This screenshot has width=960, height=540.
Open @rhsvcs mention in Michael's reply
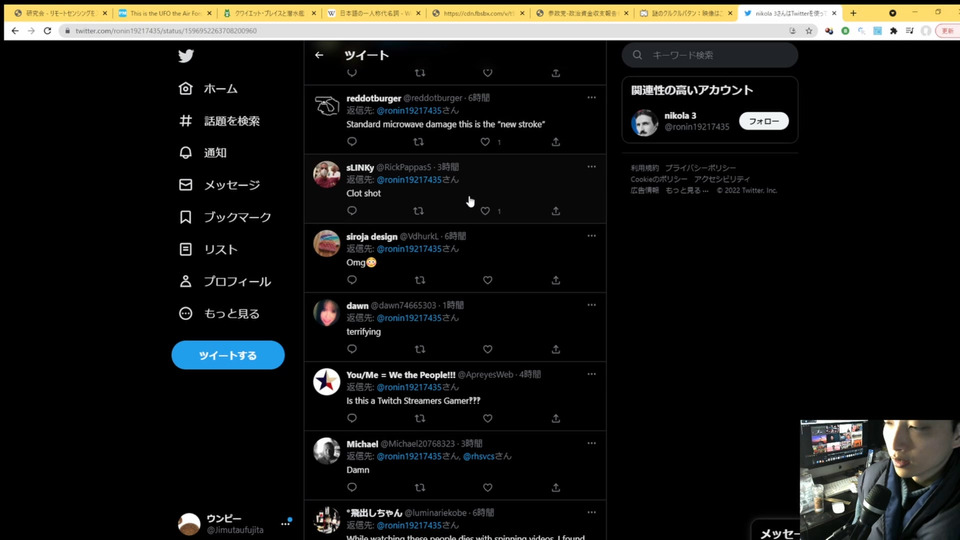point(478,456)
